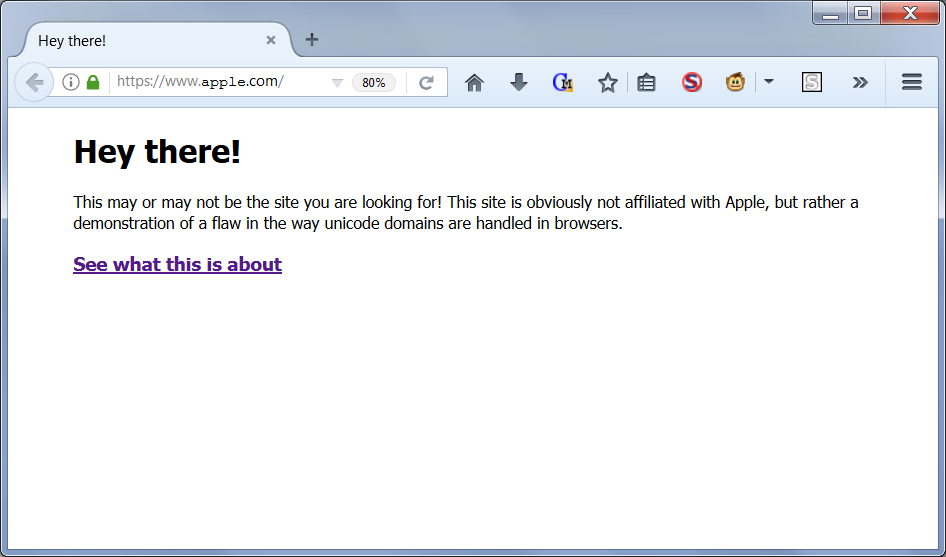Open the Greasemonkey monkey icon
Viewport: 946px width, 557px height.
coord(735,81)
